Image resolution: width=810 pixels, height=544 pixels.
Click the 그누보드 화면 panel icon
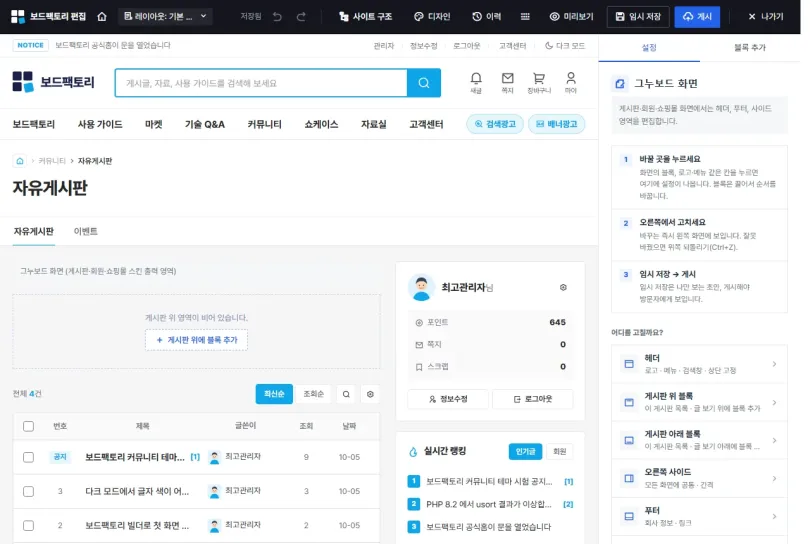619,84
